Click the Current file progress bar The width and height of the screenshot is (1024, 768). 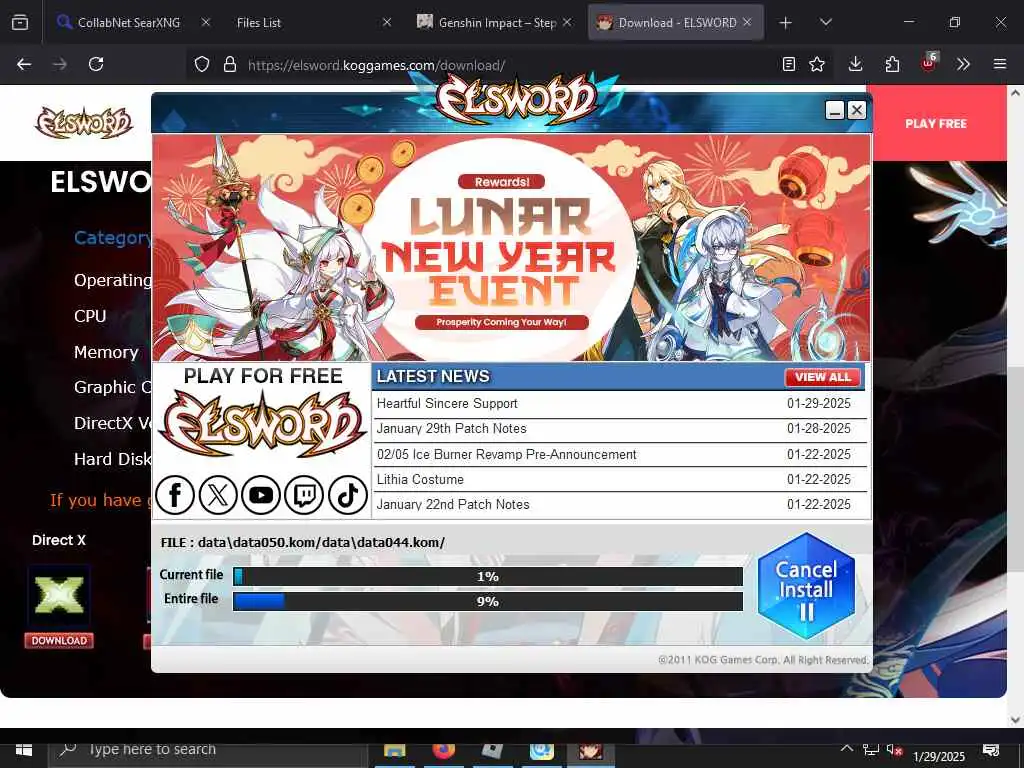tap(488, 577)
